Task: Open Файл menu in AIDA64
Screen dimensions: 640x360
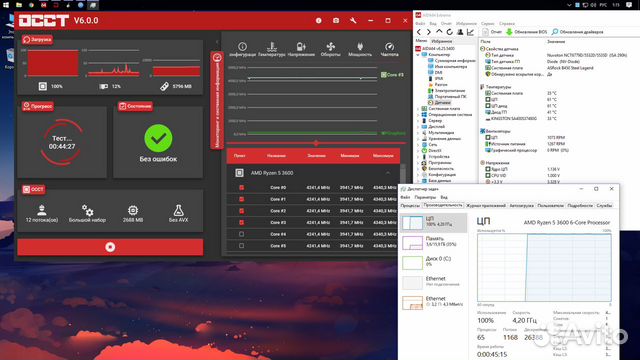Action: 420,24
